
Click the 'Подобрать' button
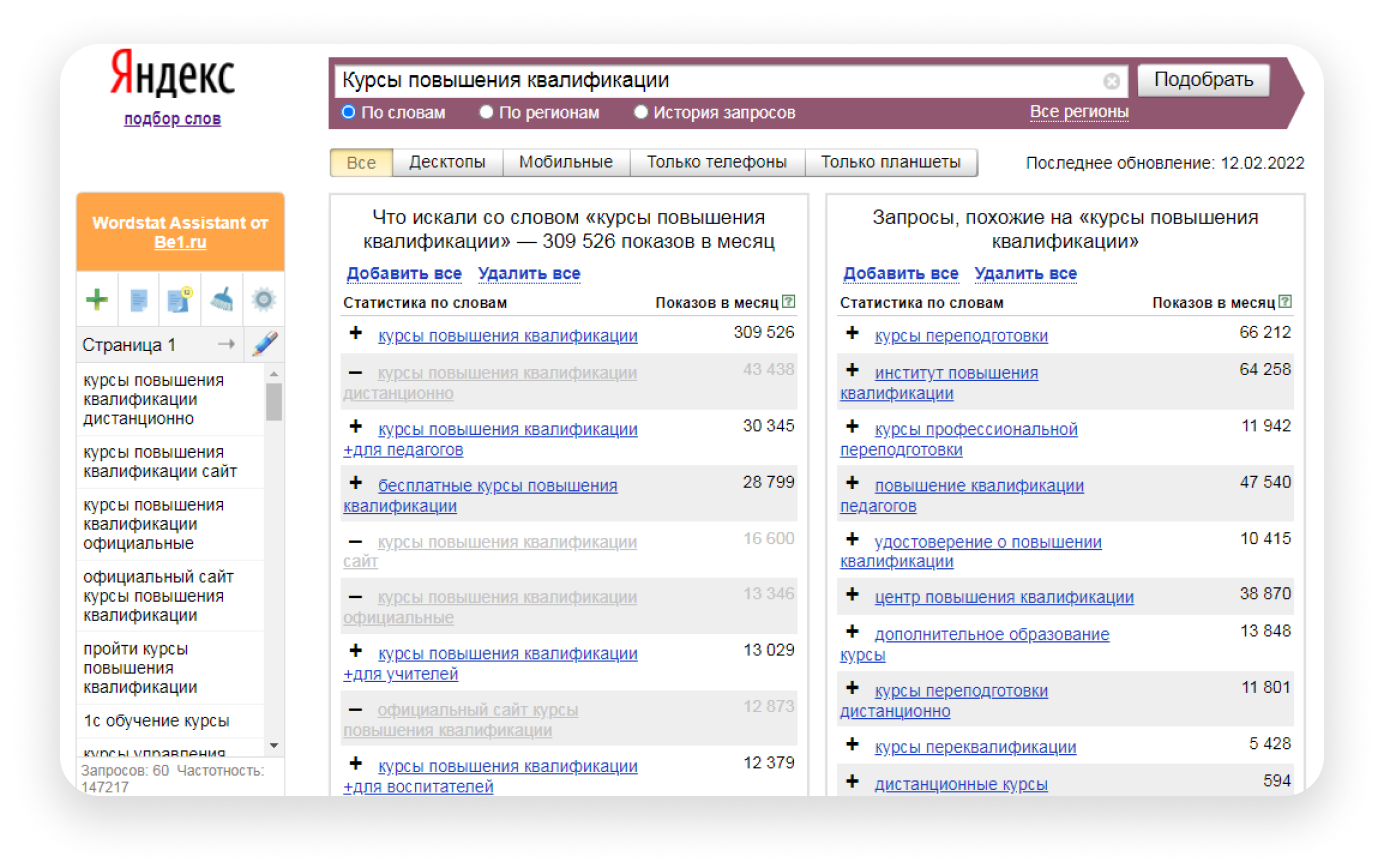[x=1204, y=80]
